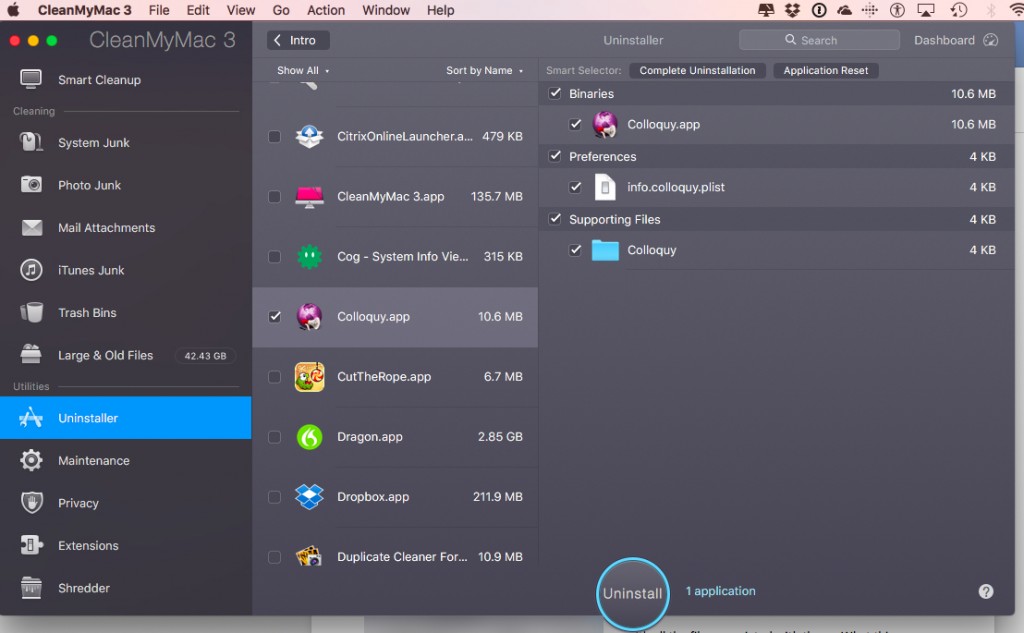Click the 42.43 GB size badge

205,355
